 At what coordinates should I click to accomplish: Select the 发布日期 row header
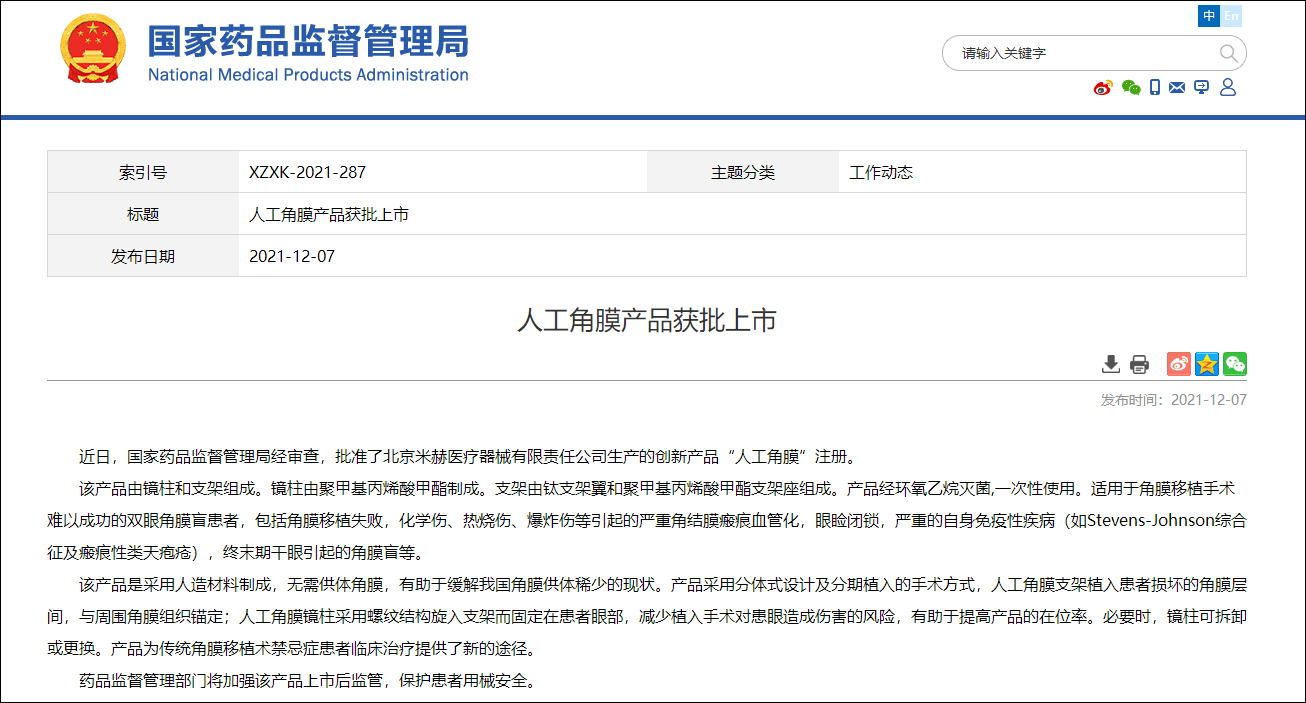(141, 255)
